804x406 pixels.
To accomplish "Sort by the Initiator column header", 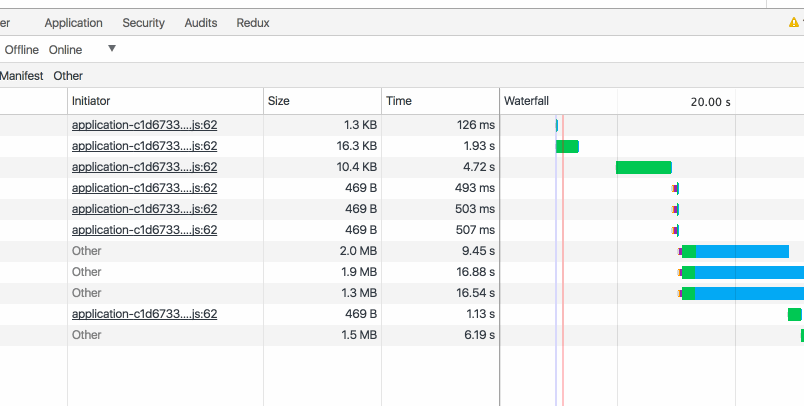I will pos(165,101).
